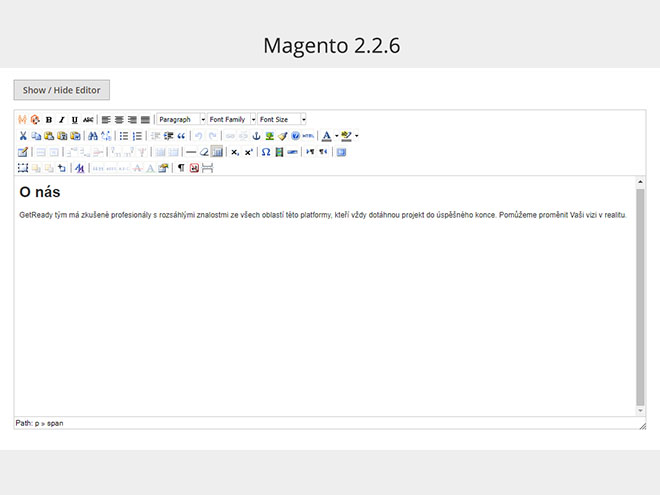Viewport: 660px width, 495px height.
Task: Open editor Help icon
Action: (295, 136)
